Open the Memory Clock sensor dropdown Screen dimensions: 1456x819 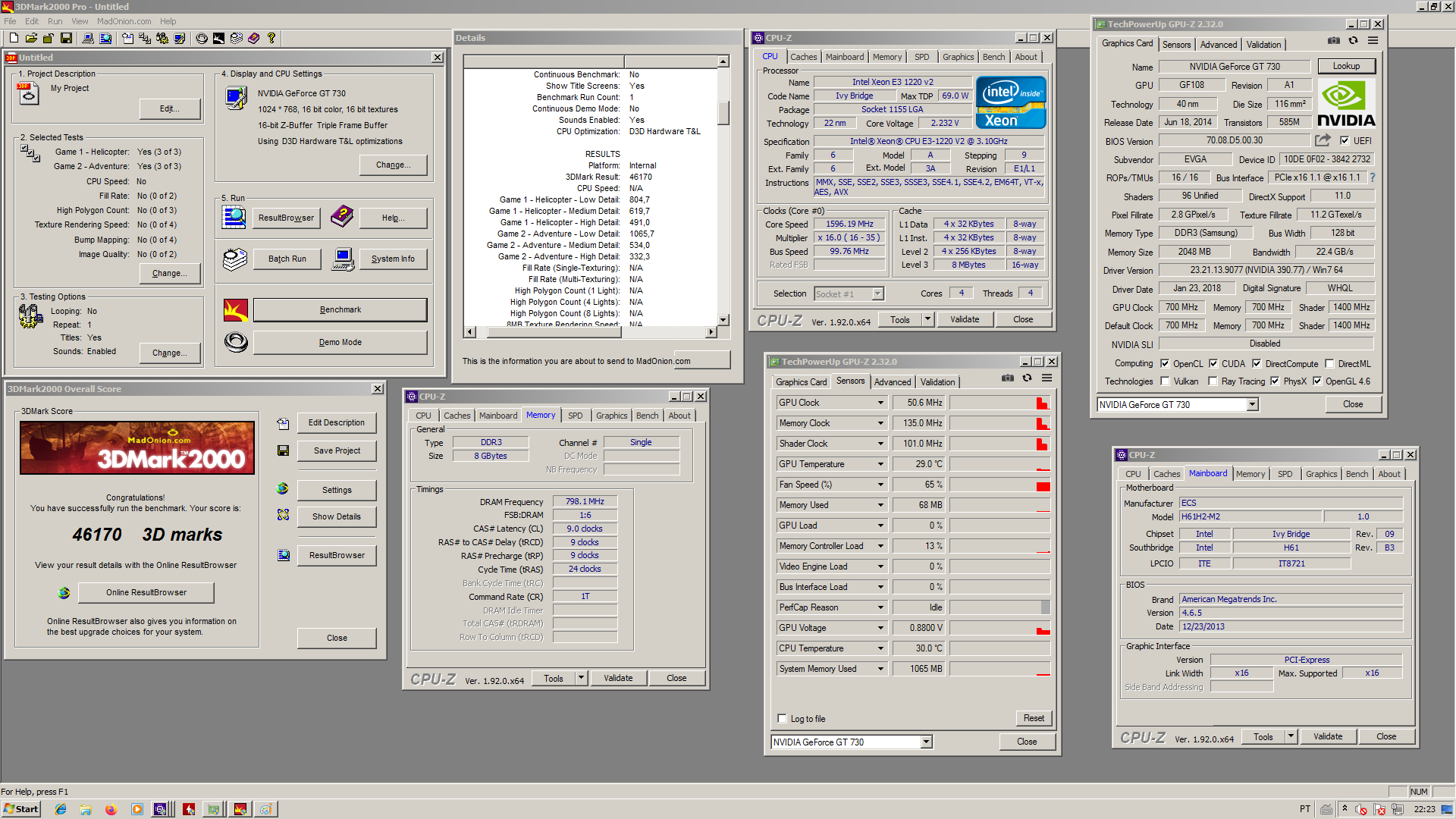(880, 423)
